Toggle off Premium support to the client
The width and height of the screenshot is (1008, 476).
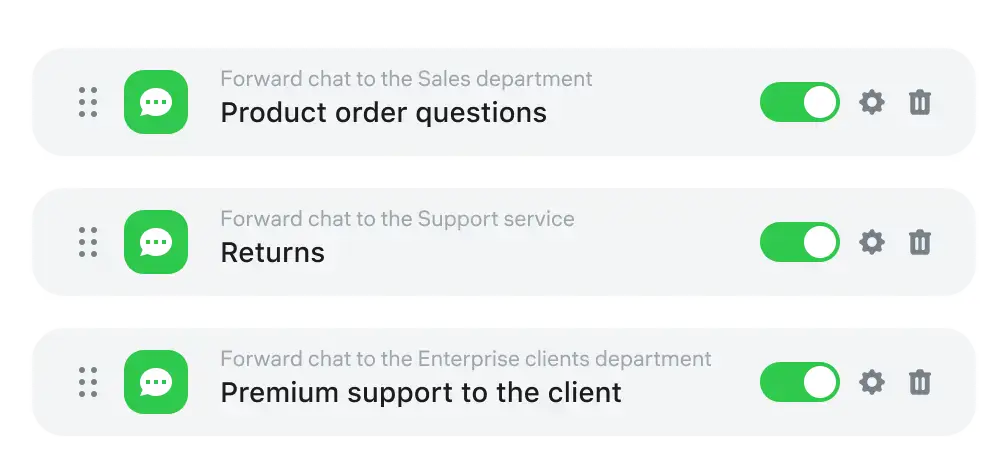[x=799, y=382]
